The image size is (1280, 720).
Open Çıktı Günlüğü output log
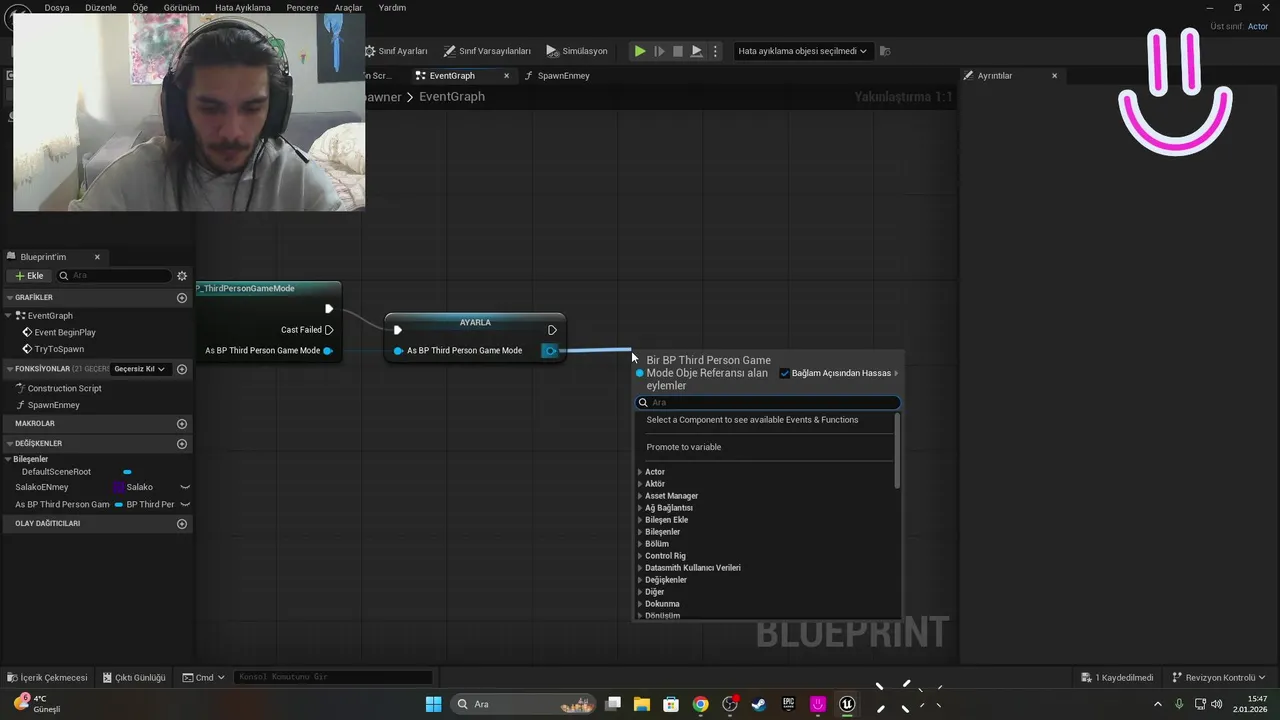pyautogui.click(x=134, y=678)
